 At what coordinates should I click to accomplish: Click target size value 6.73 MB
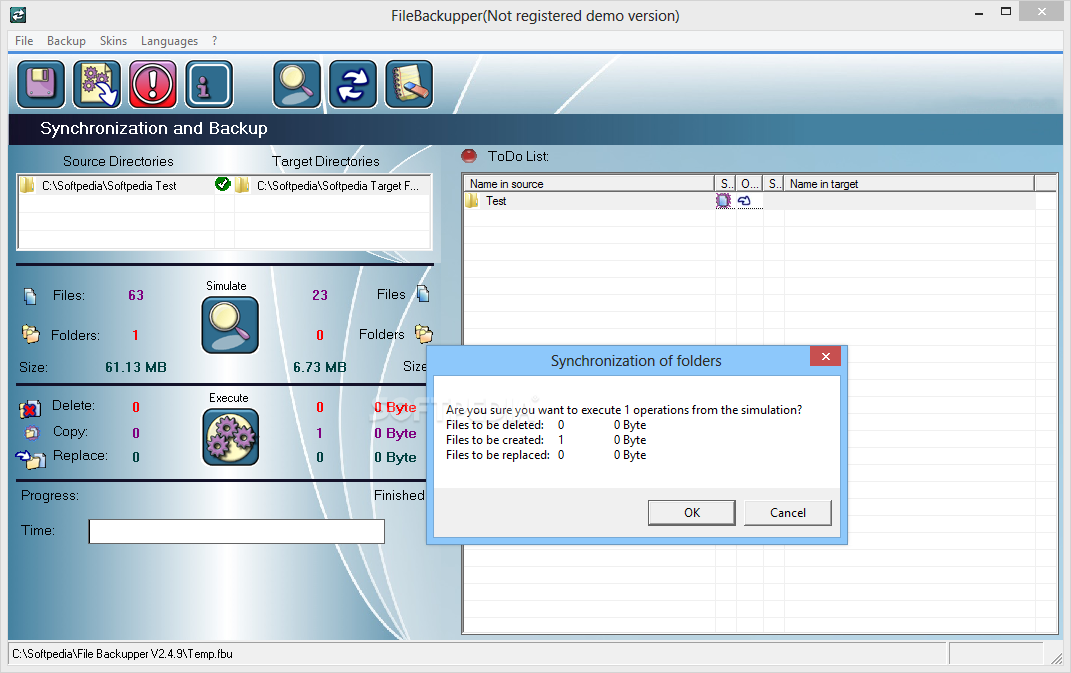tap(320, 368)
